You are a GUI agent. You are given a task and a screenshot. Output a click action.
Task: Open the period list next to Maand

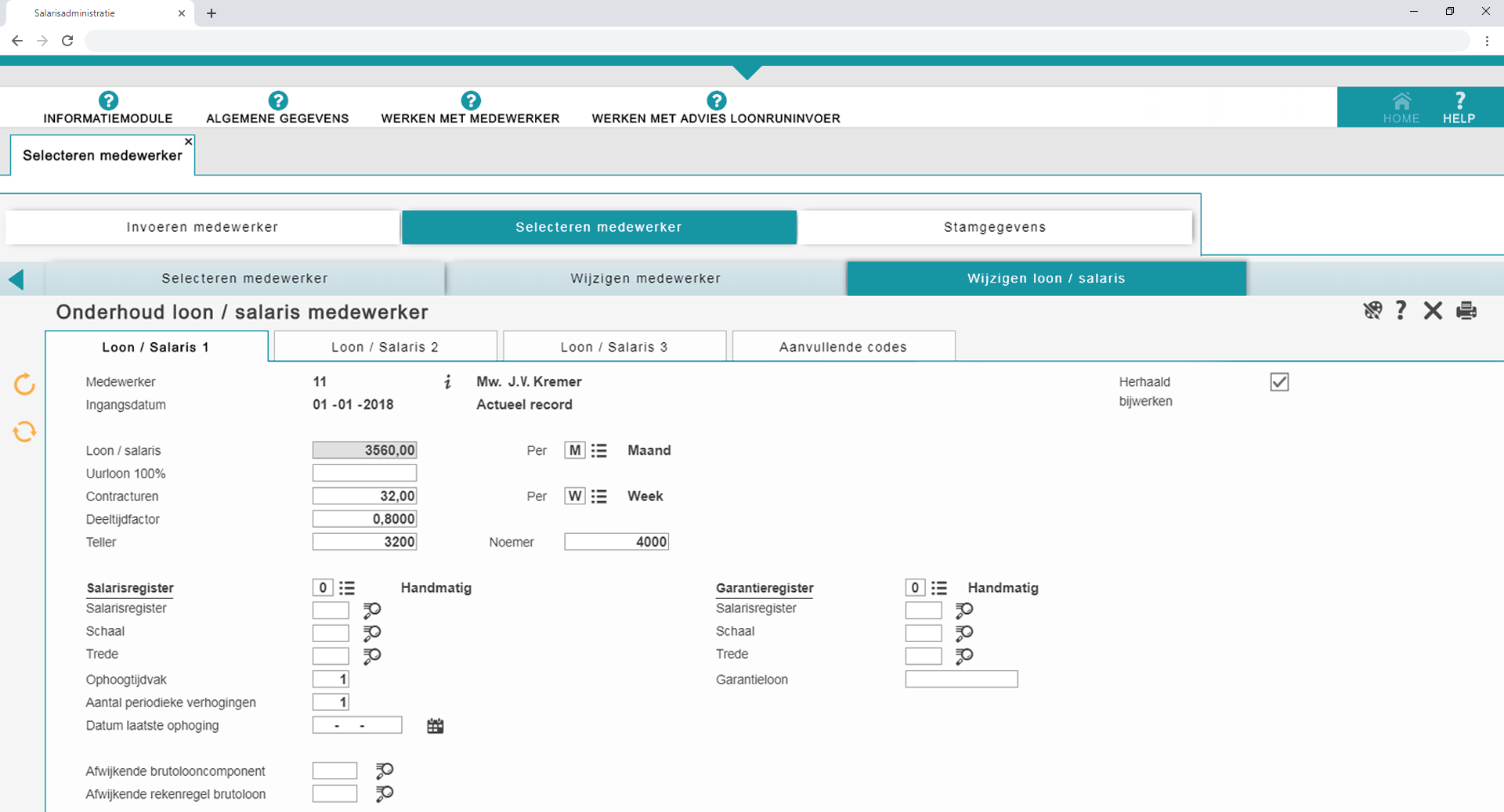click(600, 450)
